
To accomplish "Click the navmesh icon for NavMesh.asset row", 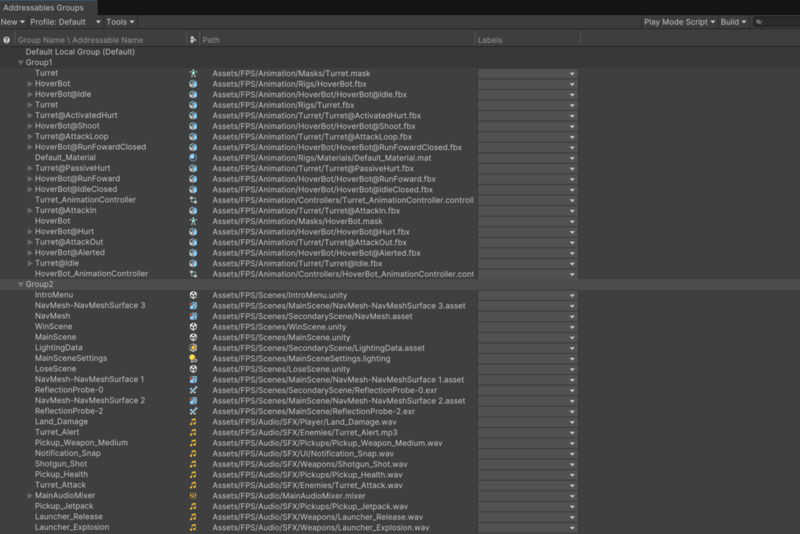I will click(x=193, y=316).
